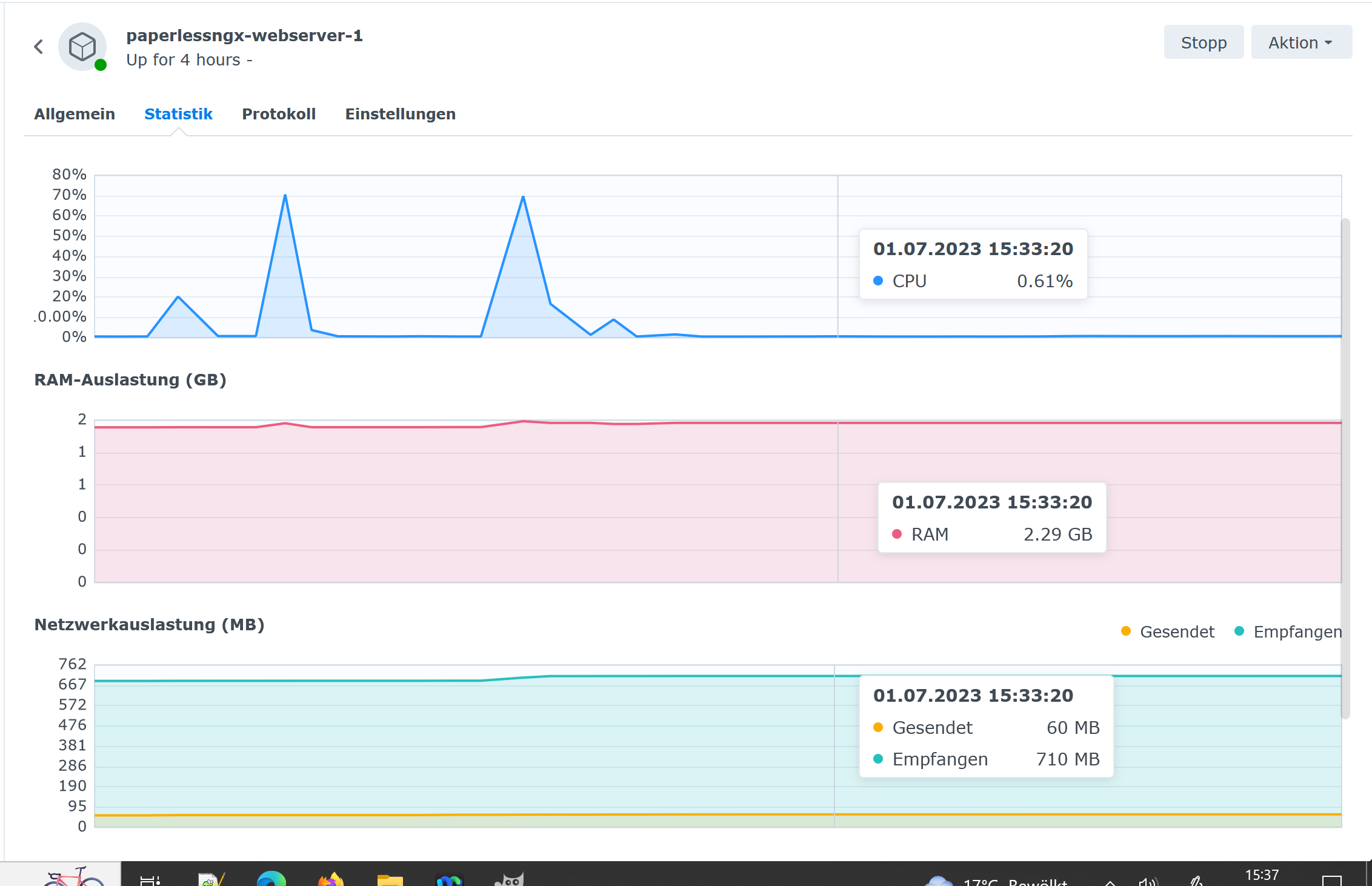
Task: Open the Einstellungen tab
Action: (x=400, y=113)
